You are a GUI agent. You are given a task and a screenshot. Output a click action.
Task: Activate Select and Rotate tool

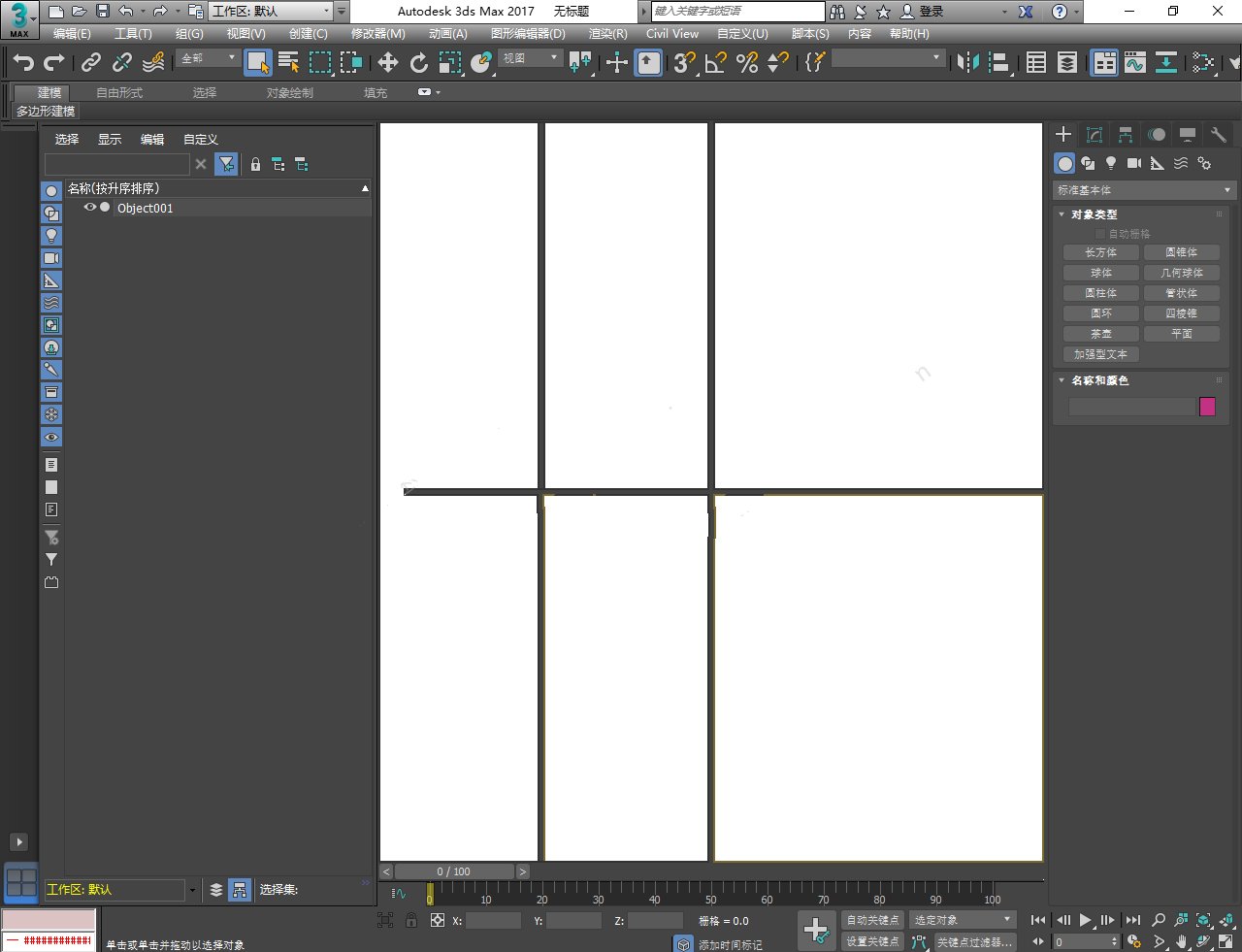[419, 63]
